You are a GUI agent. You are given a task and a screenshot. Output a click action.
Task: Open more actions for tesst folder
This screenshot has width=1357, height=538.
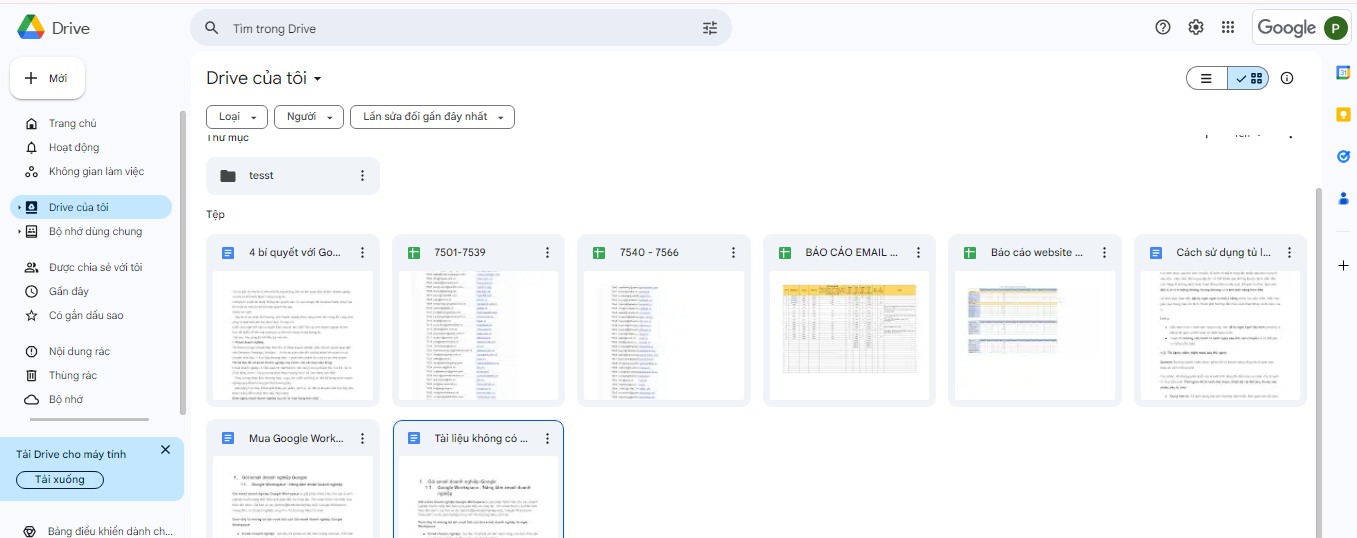click(x=362, y=176)
